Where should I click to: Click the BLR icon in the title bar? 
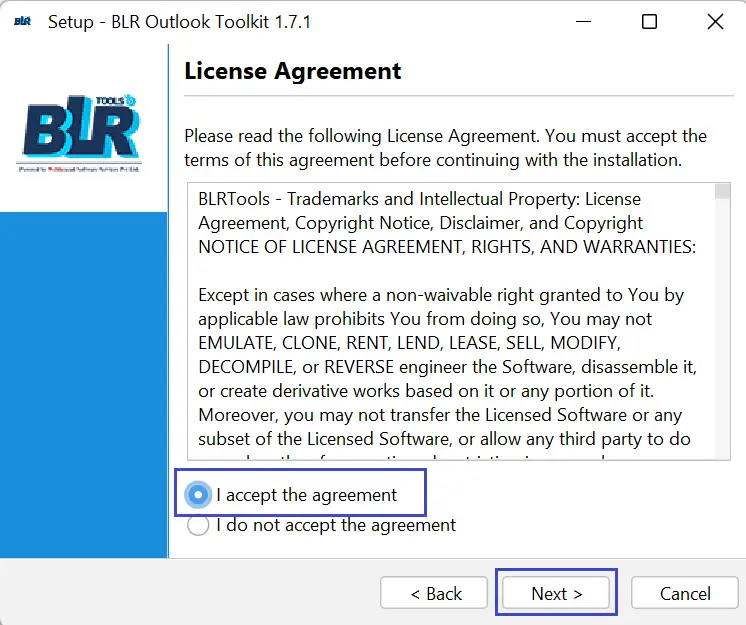pyautogui.click(x=22, y=21)
